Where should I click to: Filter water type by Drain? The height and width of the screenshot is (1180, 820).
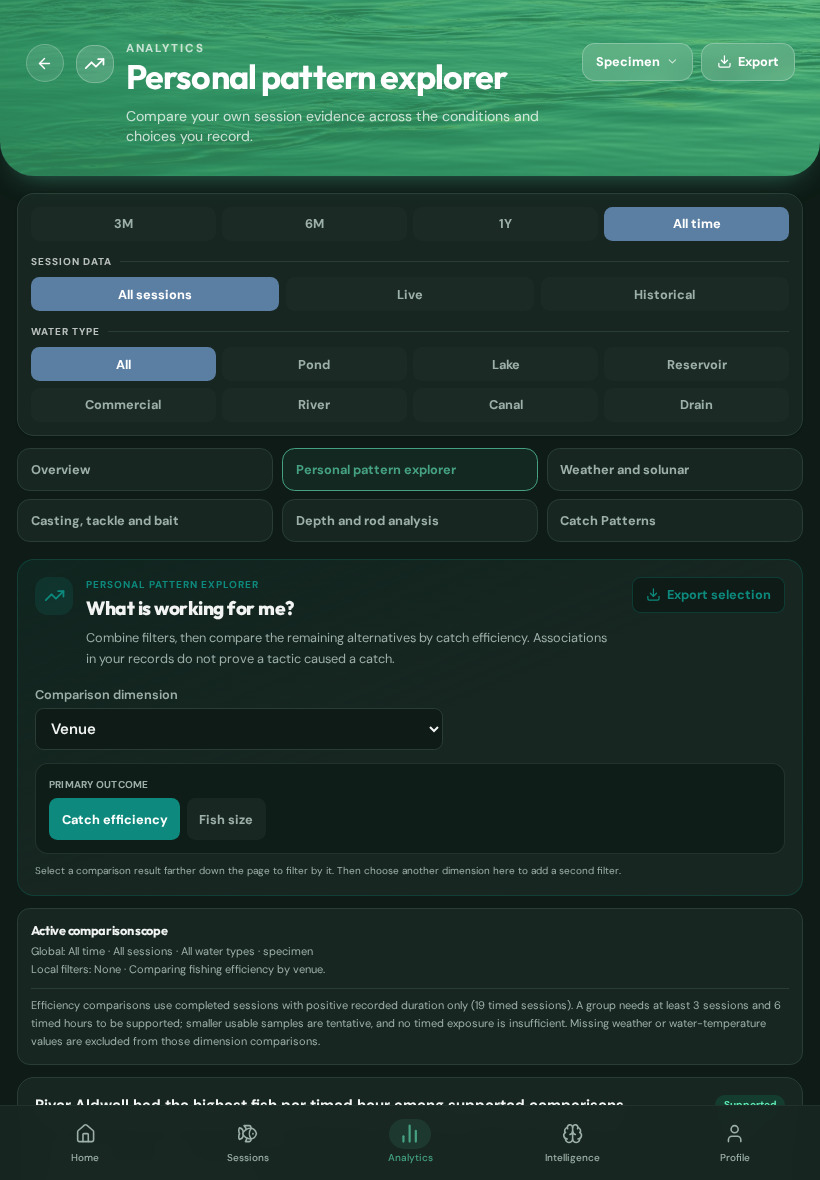coord(697,405)
